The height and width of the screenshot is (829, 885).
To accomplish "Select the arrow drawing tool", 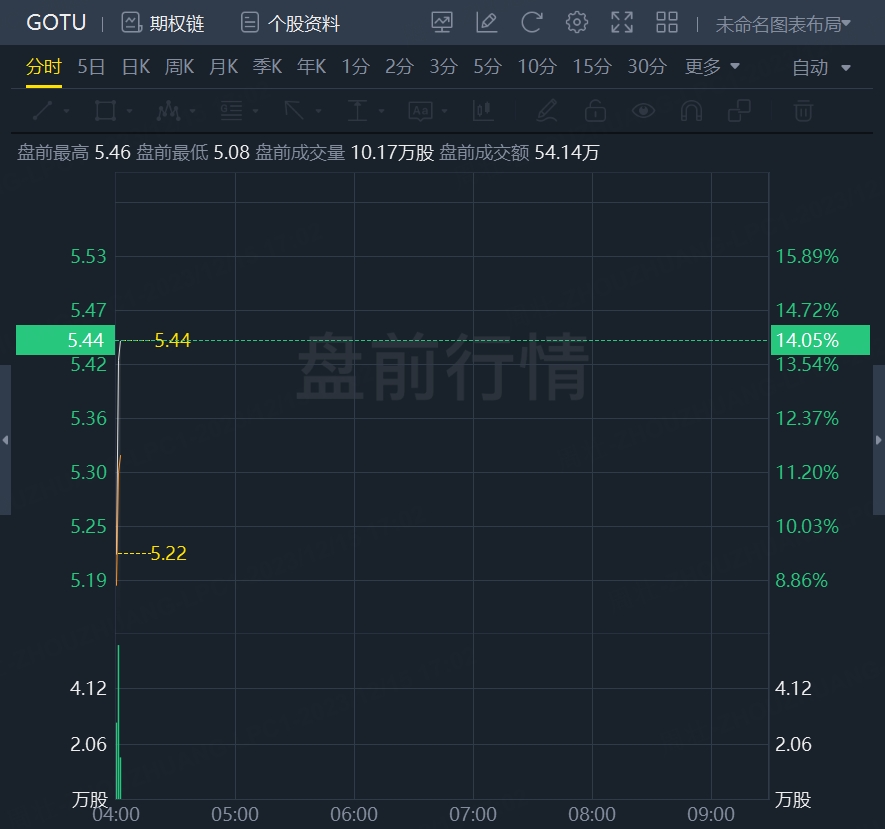I will point(294,111).
